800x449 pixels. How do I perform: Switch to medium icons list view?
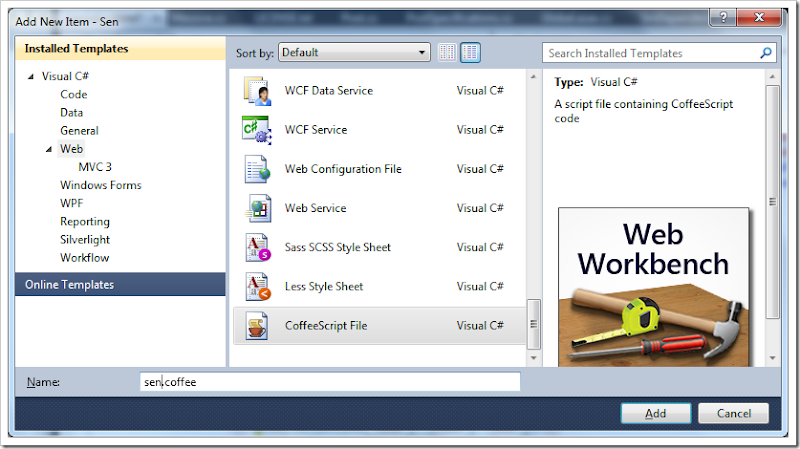coord(470,53)
